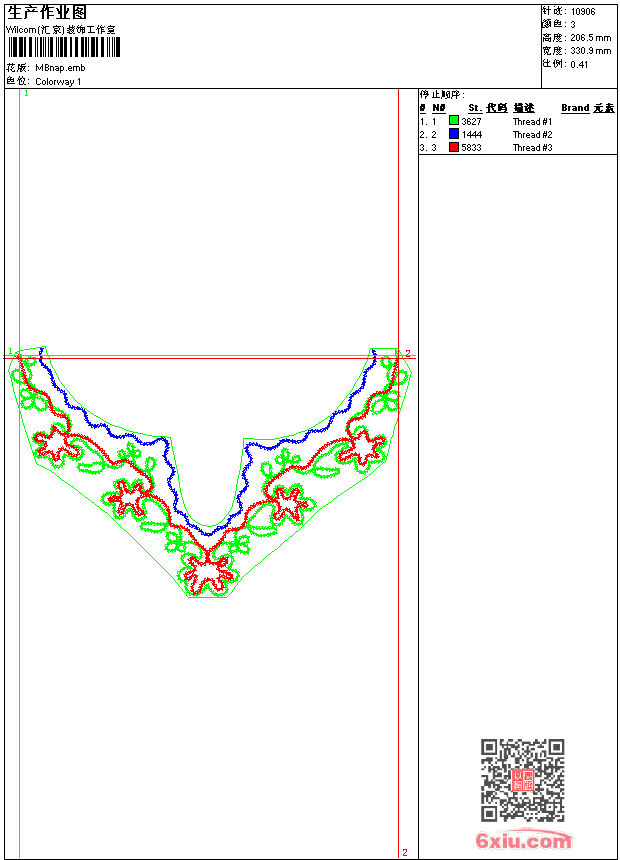Click the green marker 1 at canvas top

[26, 94]
